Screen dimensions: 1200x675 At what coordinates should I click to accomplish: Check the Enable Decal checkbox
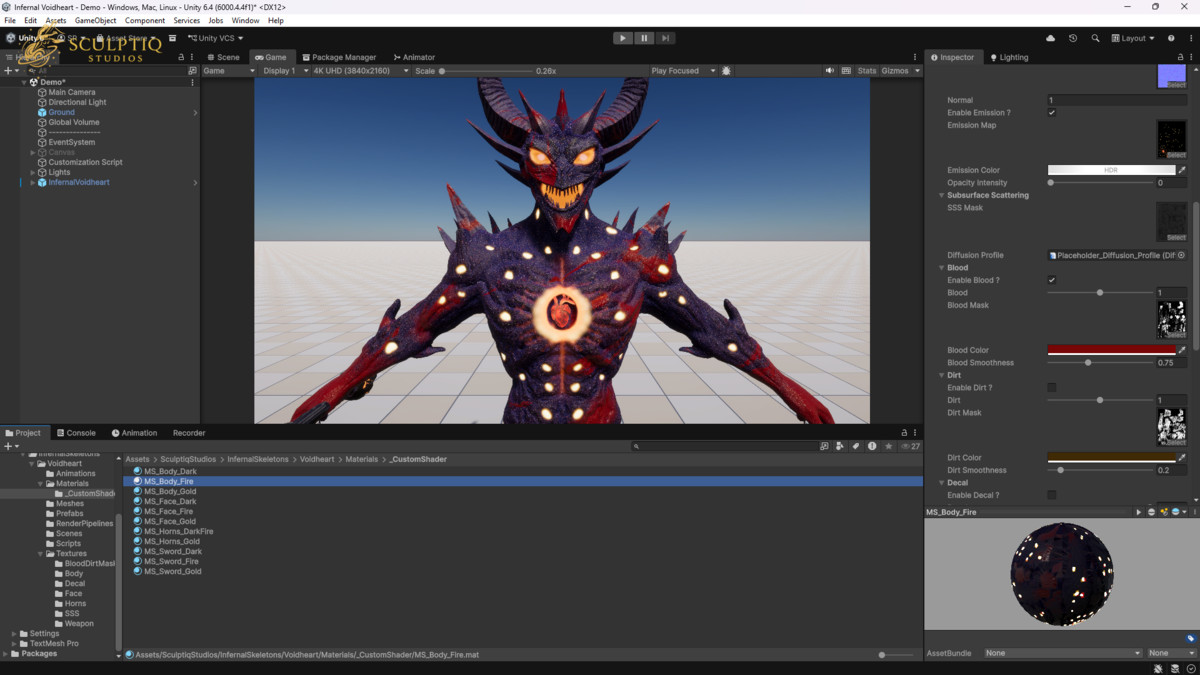(1052, 495)
